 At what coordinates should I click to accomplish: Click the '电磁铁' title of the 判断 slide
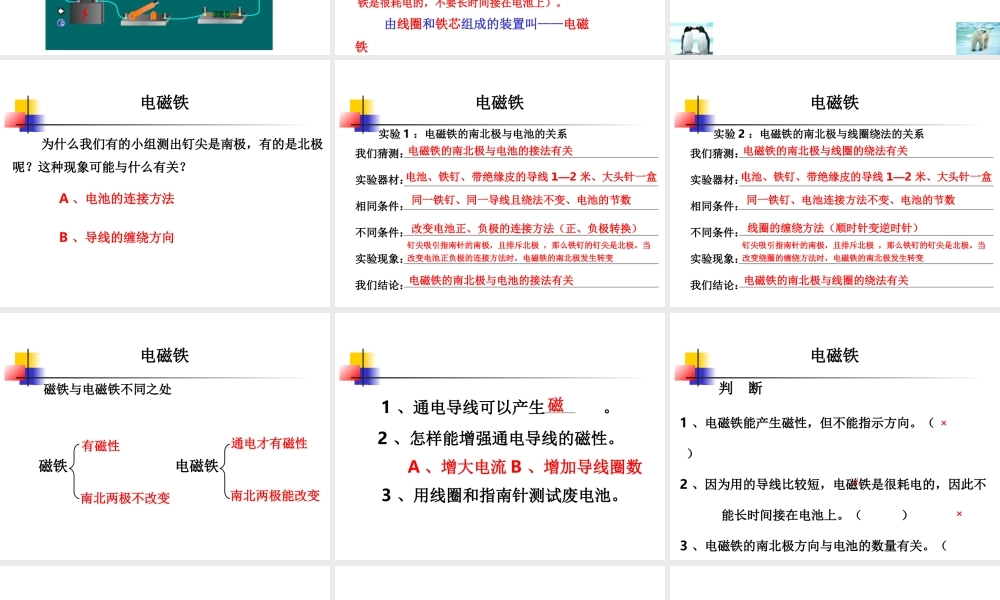point(835,355)
